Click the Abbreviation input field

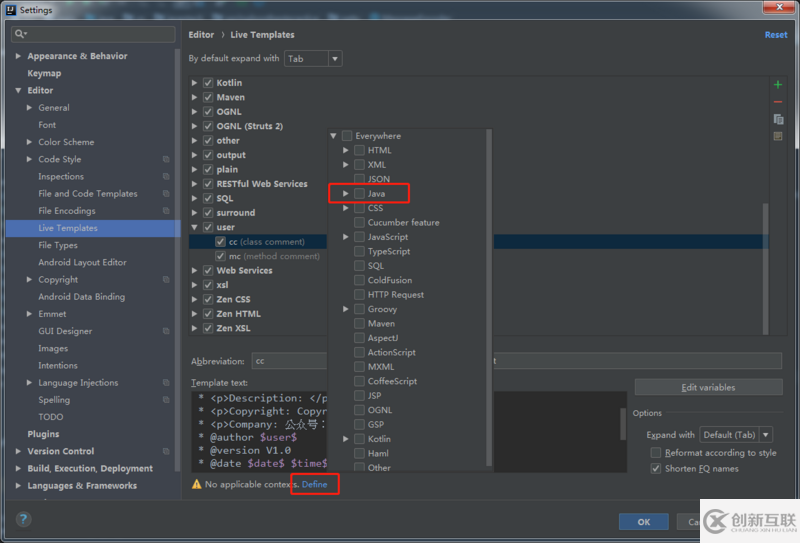[x=289, y=361]
